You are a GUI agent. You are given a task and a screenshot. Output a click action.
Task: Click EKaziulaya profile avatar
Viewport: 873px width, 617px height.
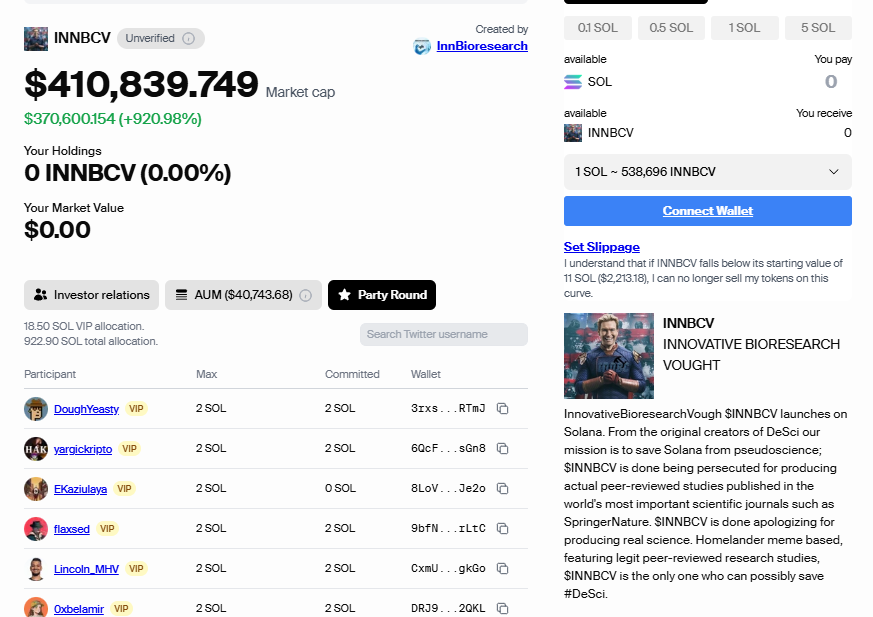tap(36, 489)
